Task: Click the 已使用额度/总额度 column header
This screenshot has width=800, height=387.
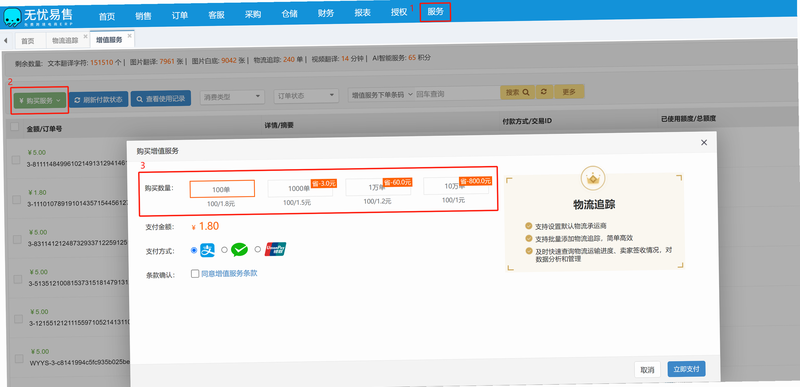Action: tap(688, 118)
